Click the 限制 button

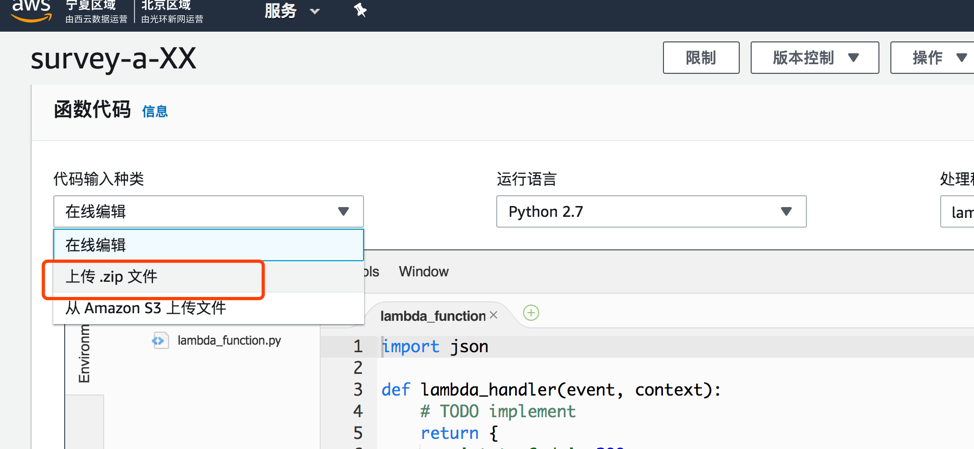point(701,58)
